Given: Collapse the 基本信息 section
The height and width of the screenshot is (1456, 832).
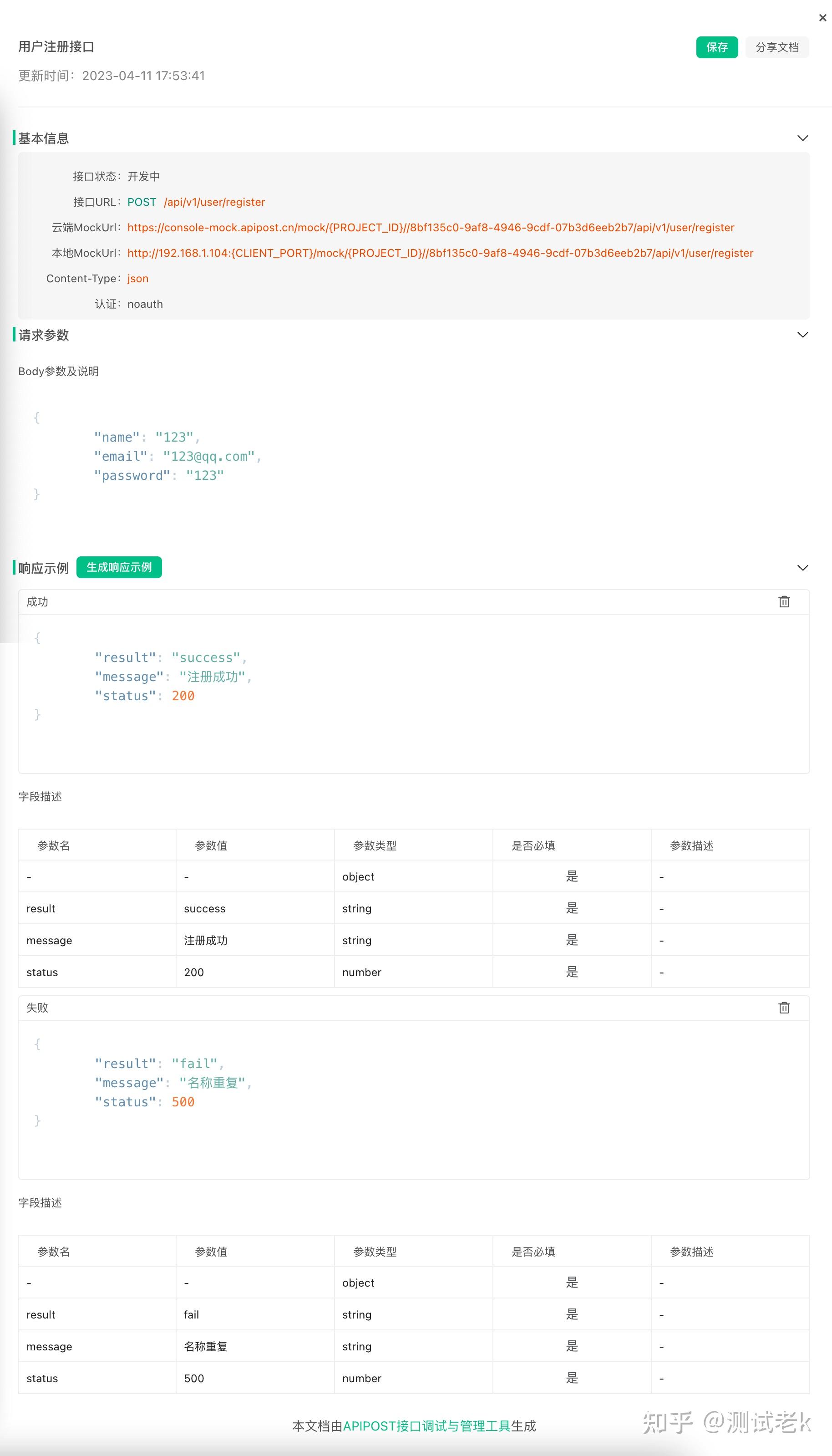Looking at the screenshot, I should point(802,137).
